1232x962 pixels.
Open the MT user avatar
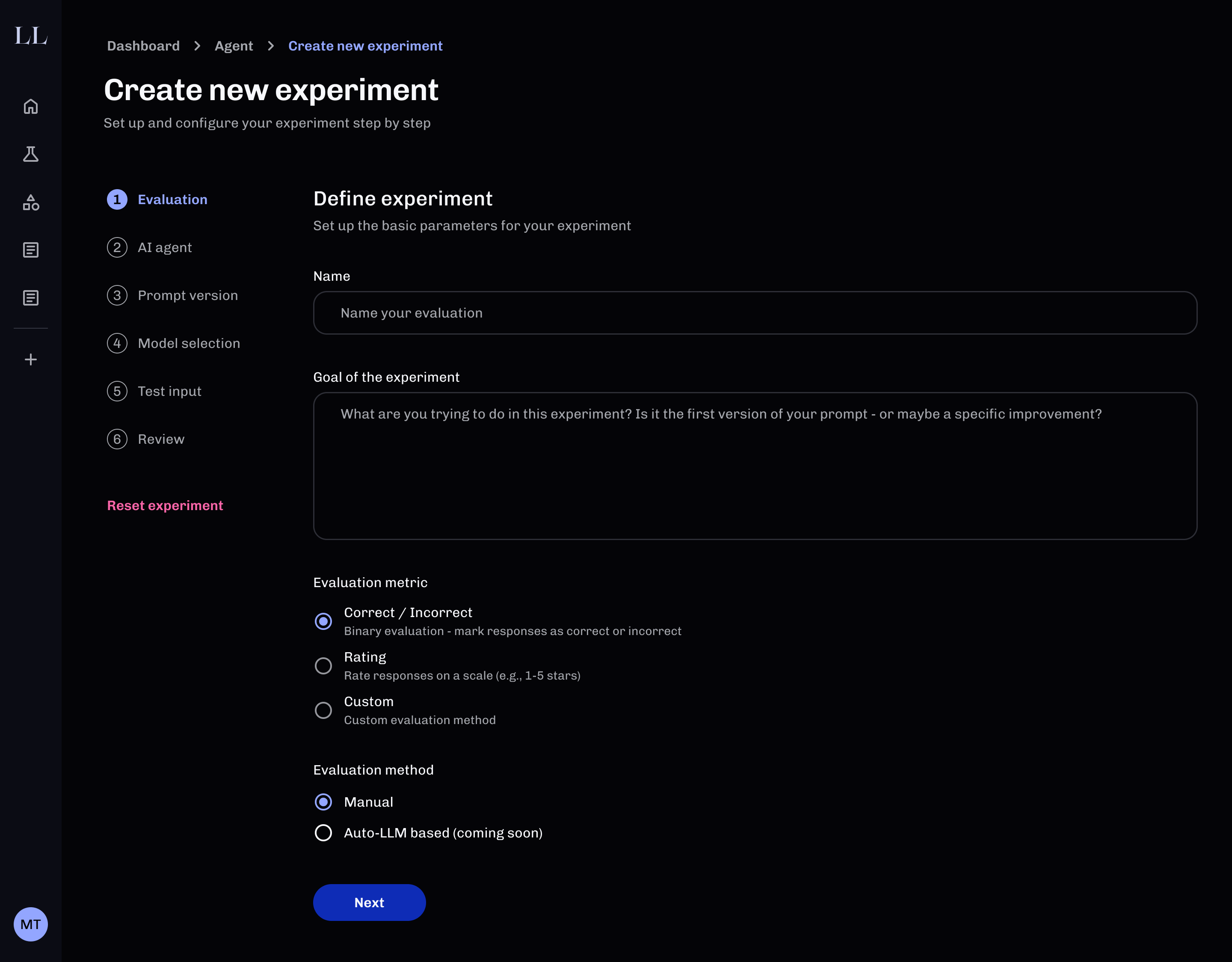pyautogui.click(x=30, y=924)
